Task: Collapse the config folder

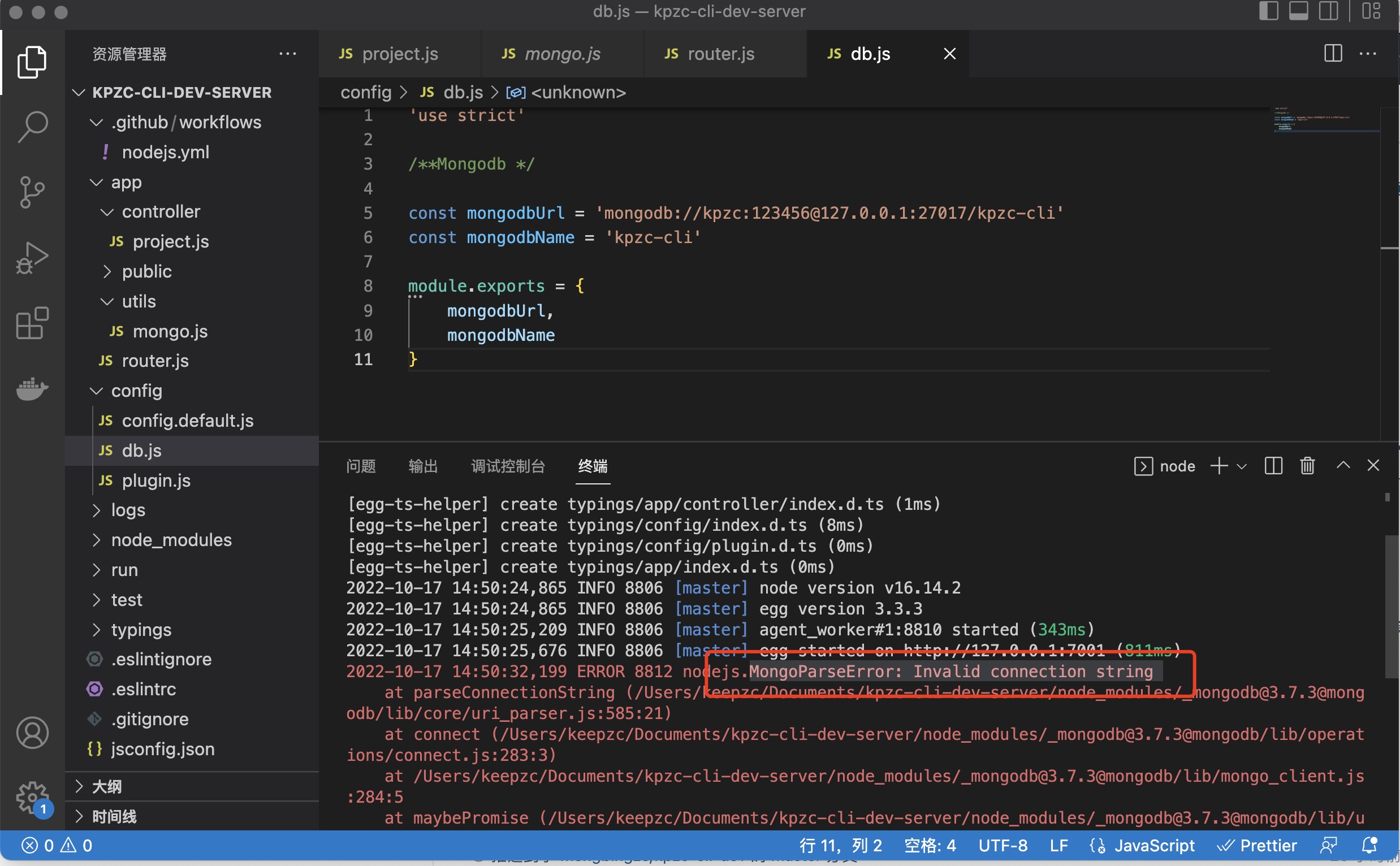Action: (192, 391)
